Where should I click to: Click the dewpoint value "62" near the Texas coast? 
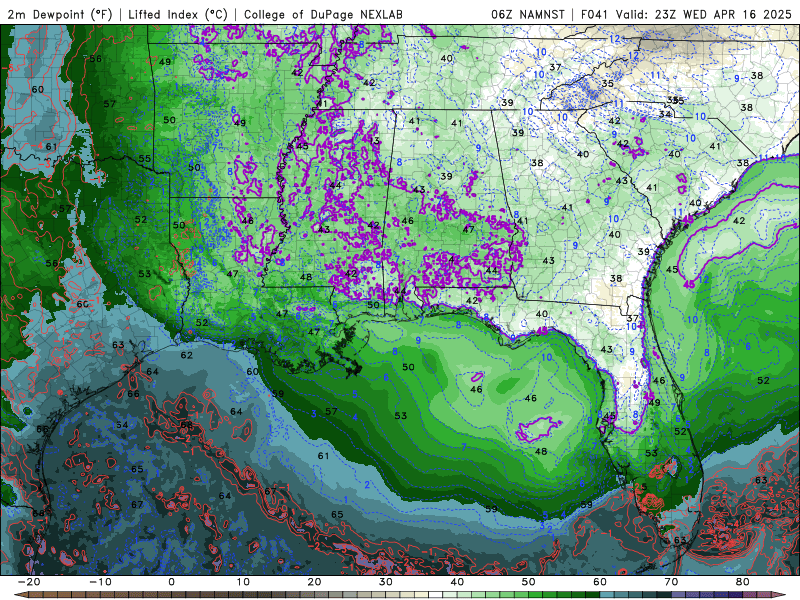coord(187,355)
